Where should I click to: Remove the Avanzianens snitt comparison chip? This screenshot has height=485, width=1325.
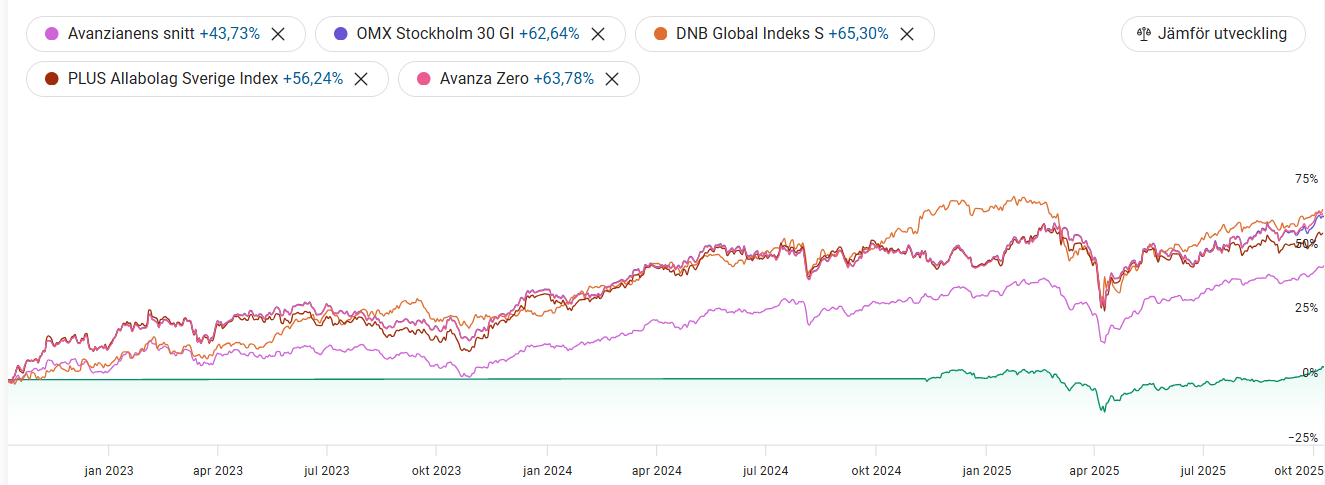[x=279, y=34]
